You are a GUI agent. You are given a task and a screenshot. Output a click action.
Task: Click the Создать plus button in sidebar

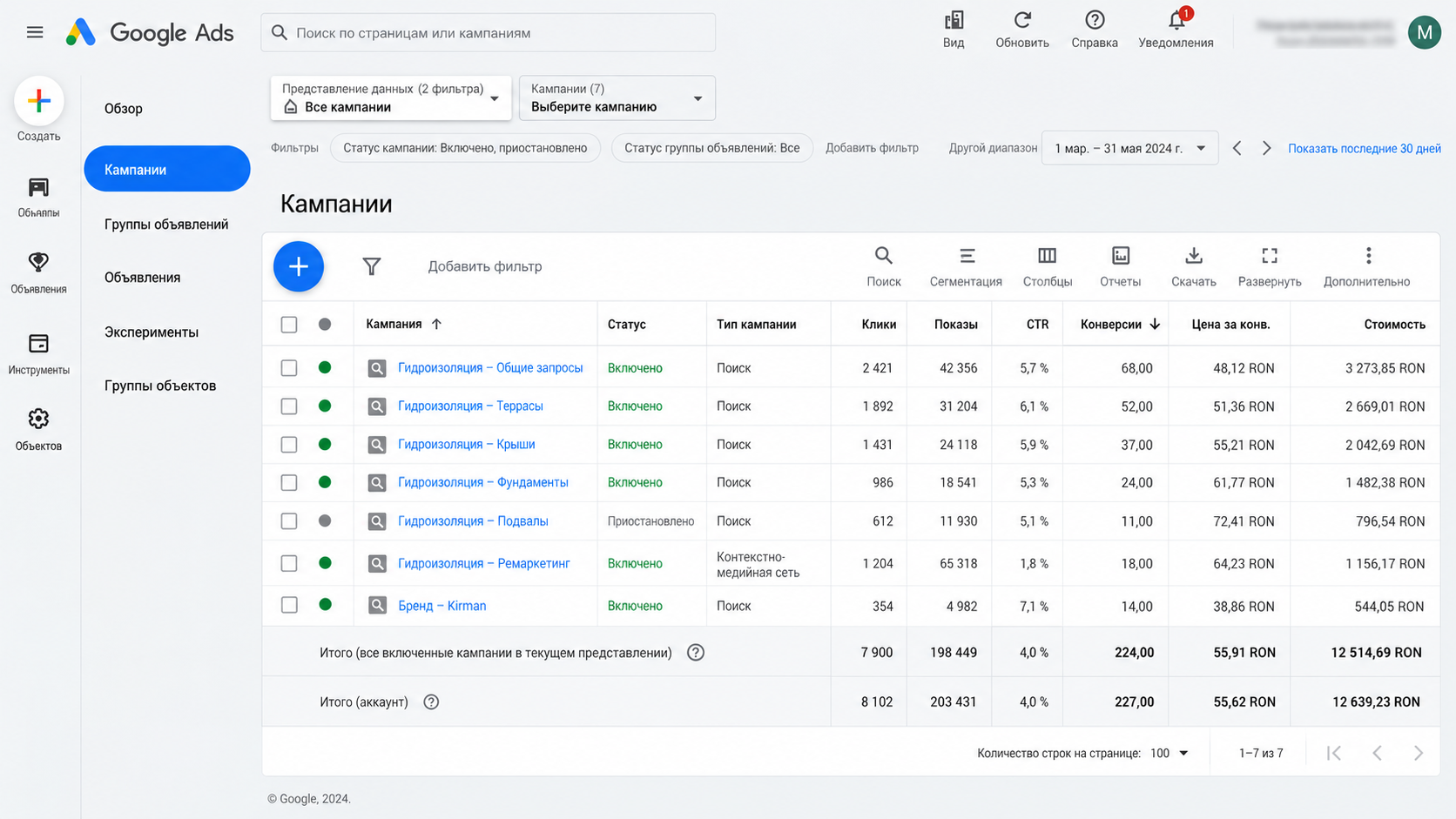tap(39, 101)
